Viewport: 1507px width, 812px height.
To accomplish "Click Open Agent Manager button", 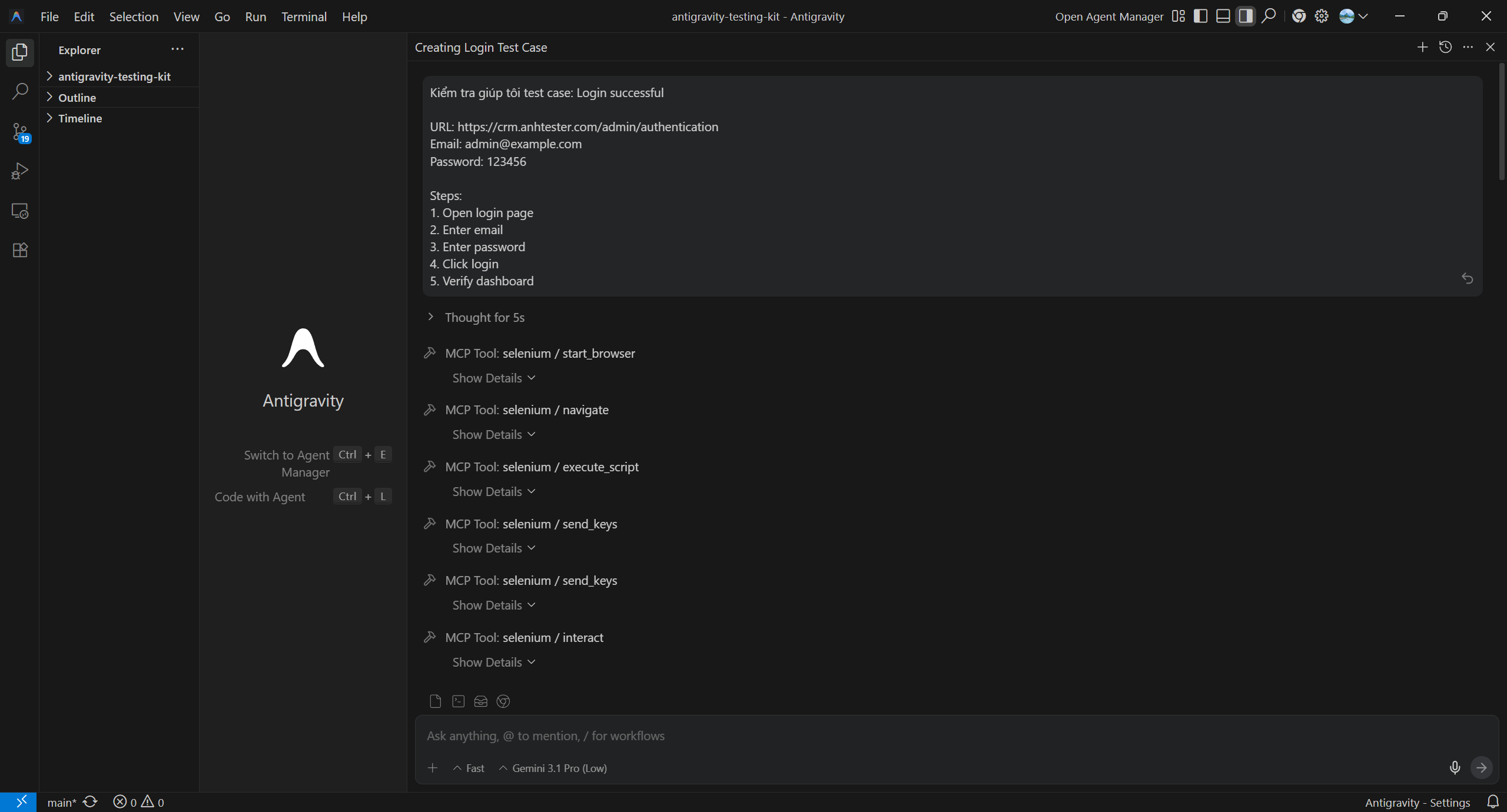I will (x=1108, y=16).
